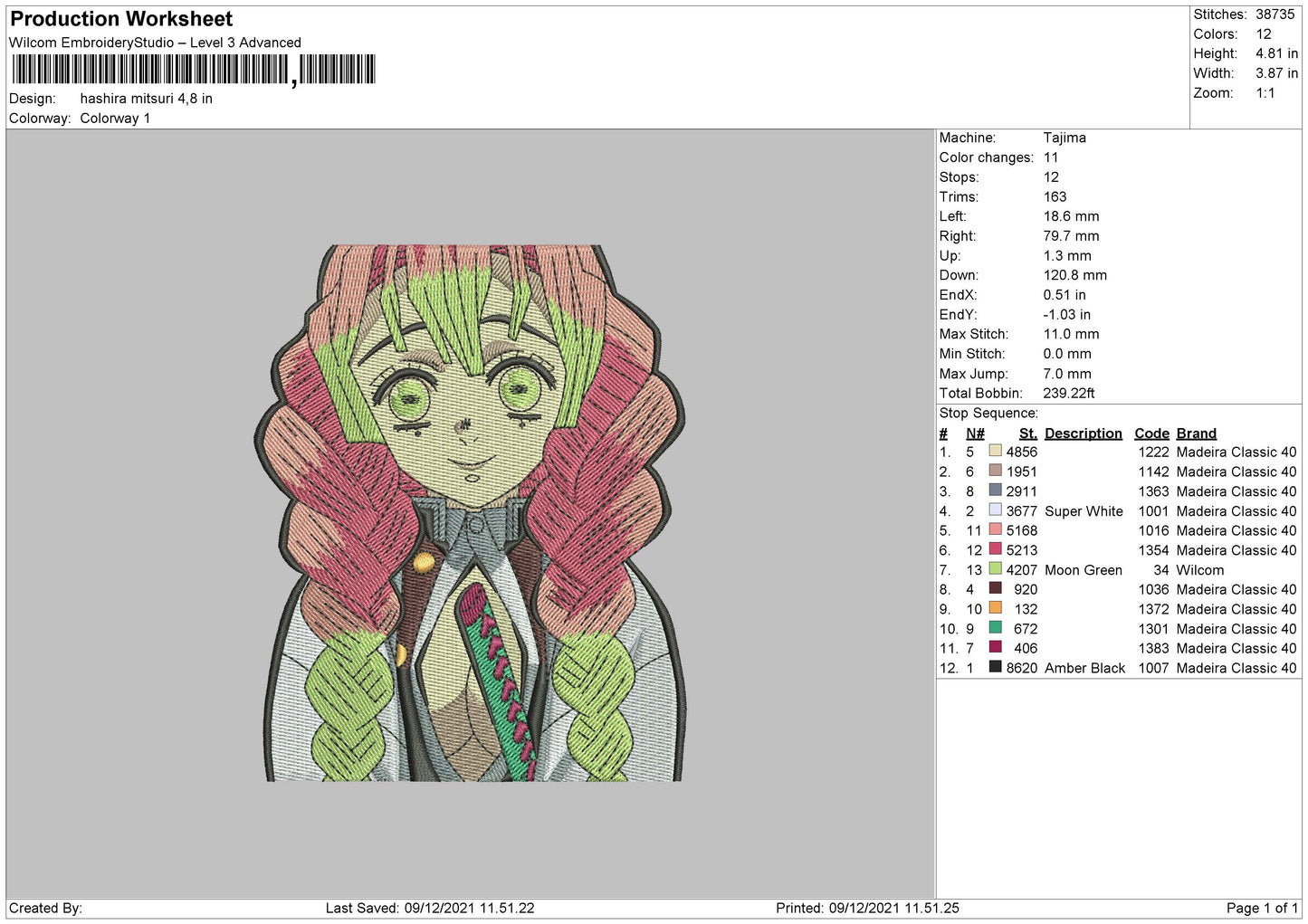Select the Up value '1.3 mm'
This screenshot has width=1308, height=924.
tap(1067, 256)
